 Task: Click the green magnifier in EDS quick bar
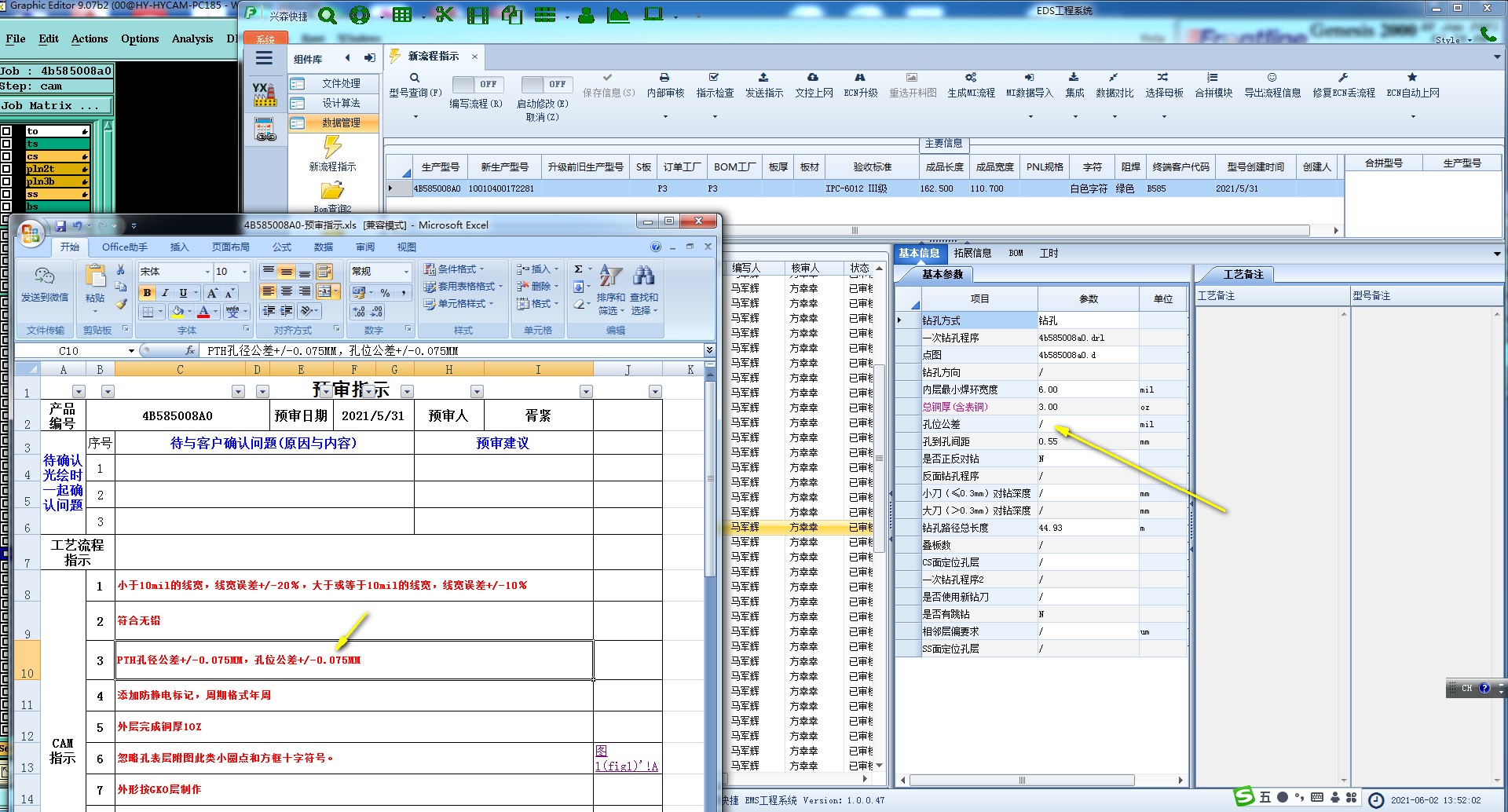pos(328,15)
